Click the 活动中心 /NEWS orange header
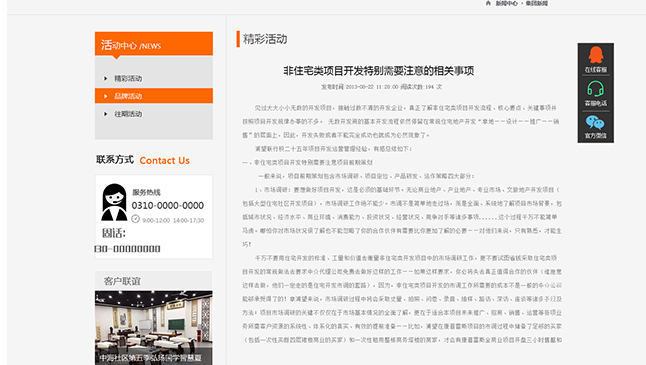Viewport: 646px width, 365px height. [154, 43]
